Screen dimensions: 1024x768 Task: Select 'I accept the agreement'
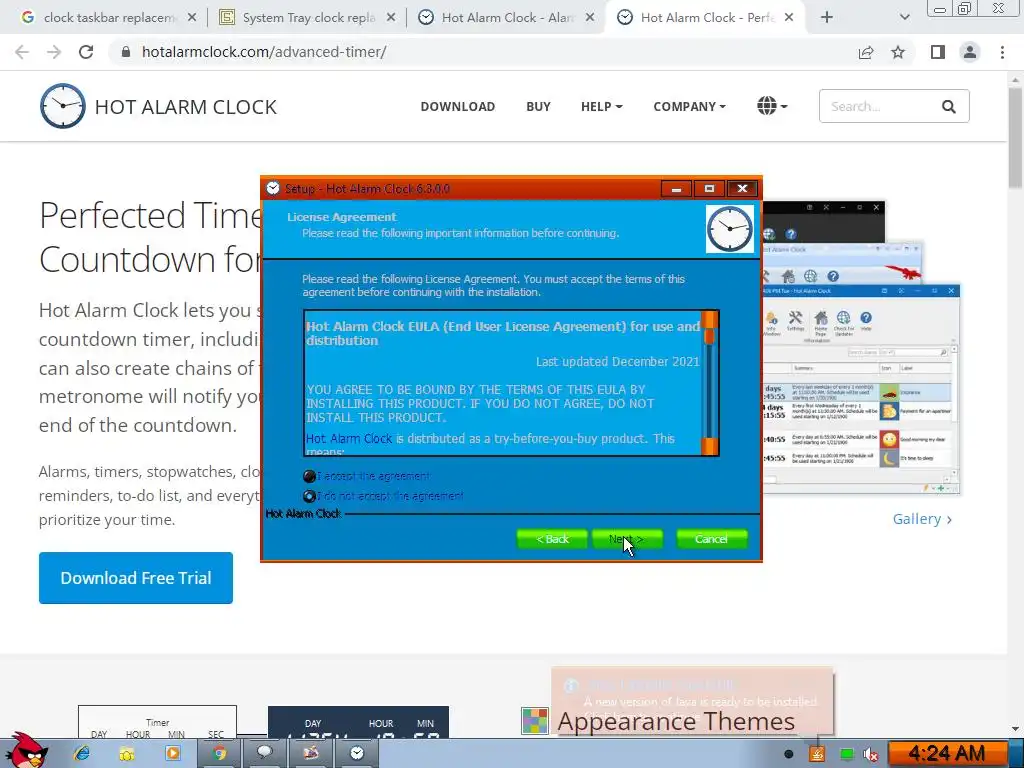366,476
